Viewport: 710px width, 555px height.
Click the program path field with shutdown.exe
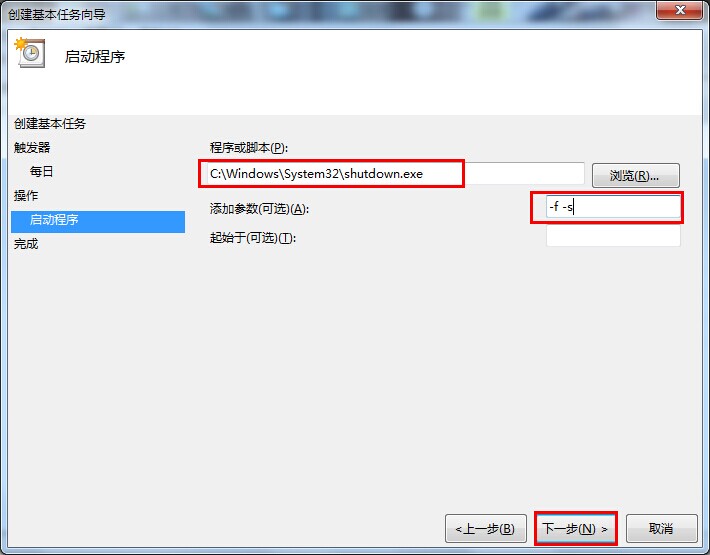click(393, 174)
